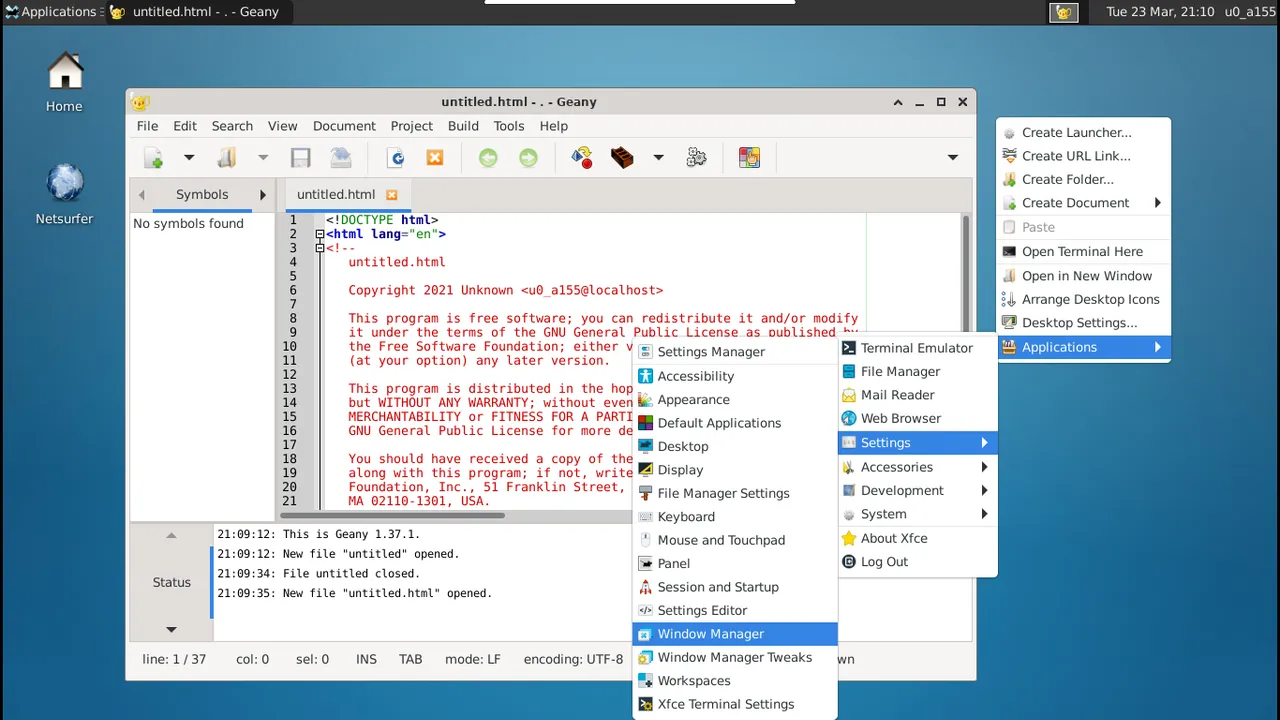The width and height of the screenshot is (1280, 720).
Task: Click the Open file toolbar icon
Action: coord(227,158)
